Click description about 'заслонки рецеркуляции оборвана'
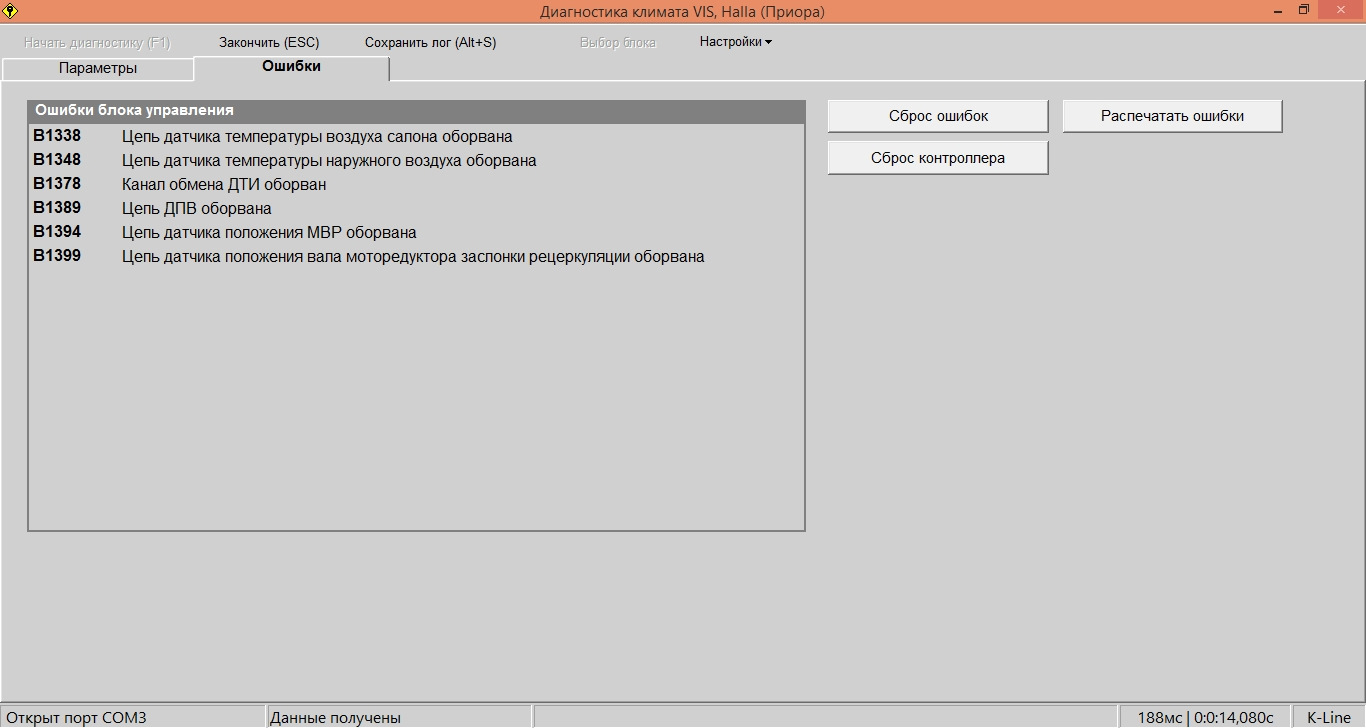Screen dimensions: 1366x728 413,257
